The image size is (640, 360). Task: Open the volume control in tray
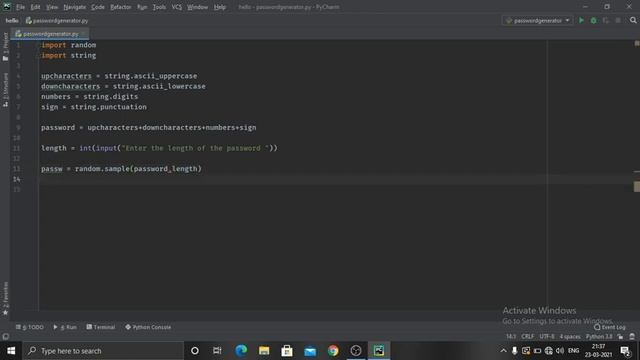coord(560,351)
